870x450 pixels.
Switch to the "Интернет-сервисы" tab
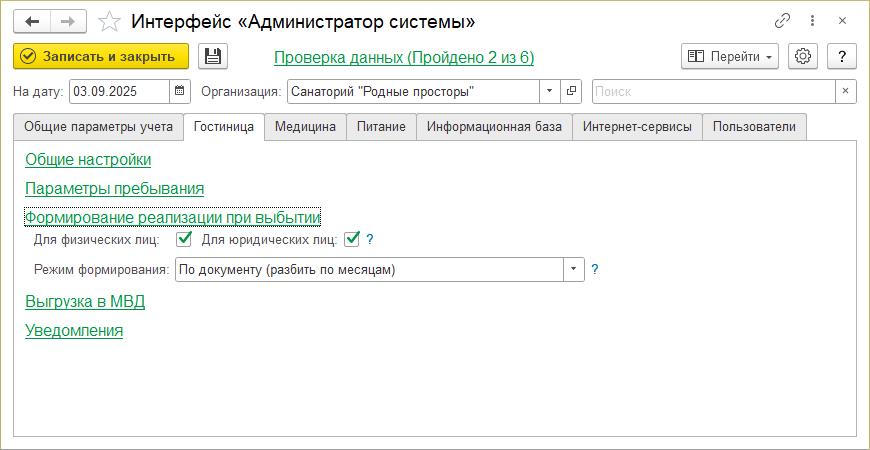[637, 127]
